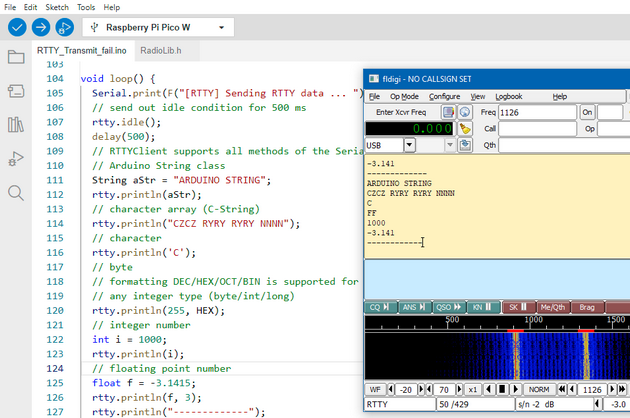Open fldigi's Help menu
Image resolution: width=630 pixels, height=418 pixels.
[x=559, y=96]
